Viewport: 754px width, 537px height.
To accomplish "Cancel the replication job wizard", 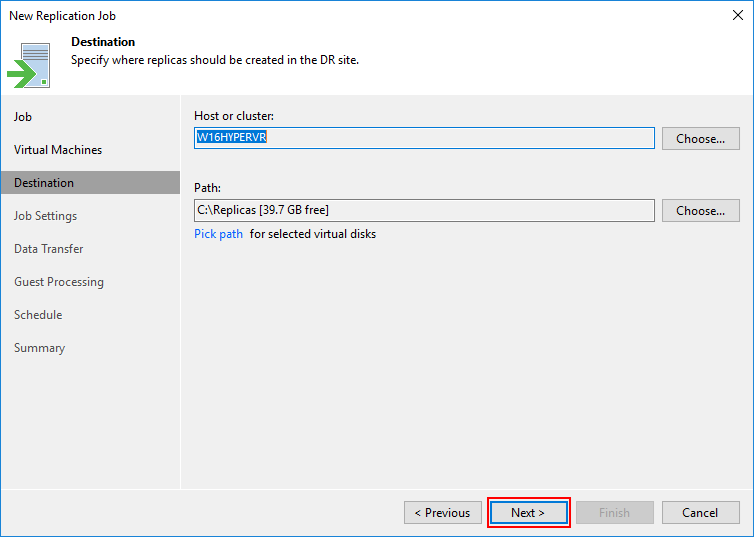I will coord(701,512).
